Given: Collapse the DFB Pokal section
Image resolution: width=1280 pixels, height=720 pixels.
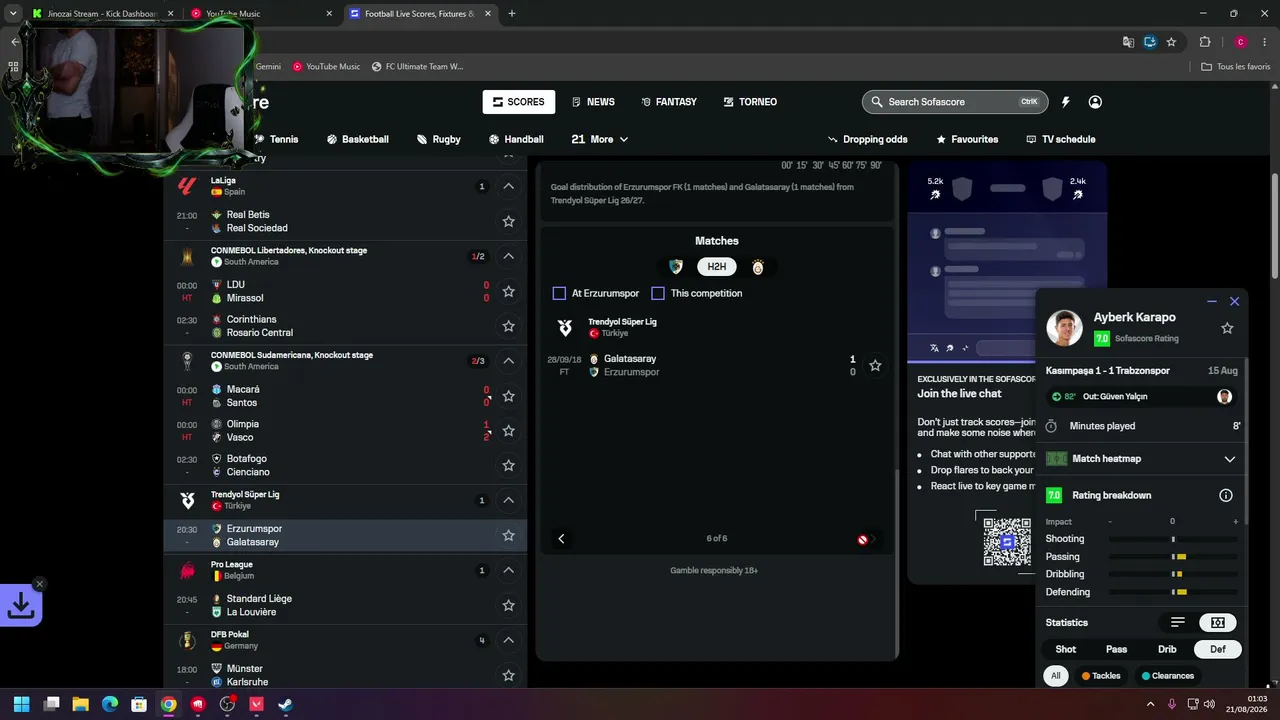Looking at the screenshot, I should click(x=508, y=640).
